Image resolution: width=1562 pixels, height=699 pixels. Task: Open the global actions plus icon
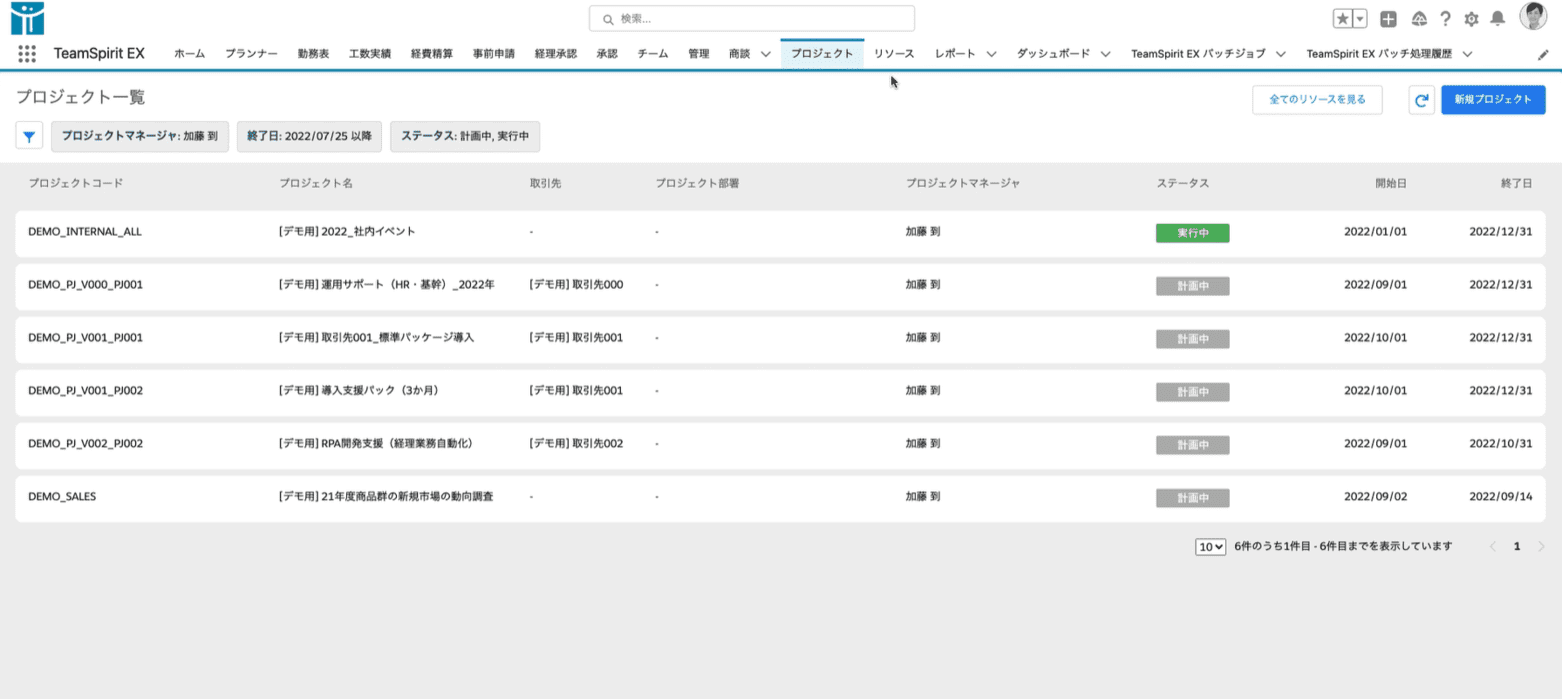[1388, 19]
